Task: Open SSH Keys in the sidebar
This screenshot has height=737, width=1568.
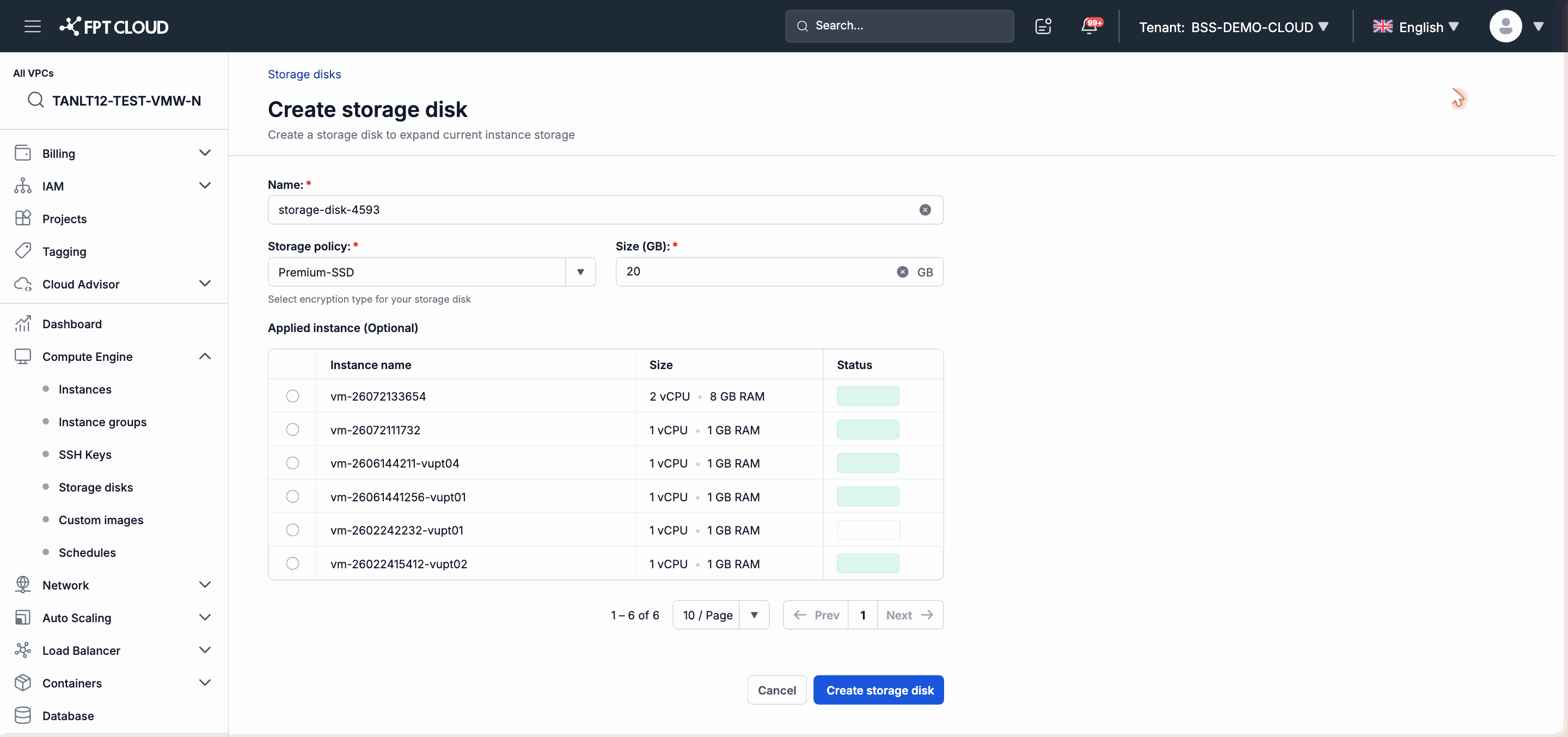Action: pos(84,455)
